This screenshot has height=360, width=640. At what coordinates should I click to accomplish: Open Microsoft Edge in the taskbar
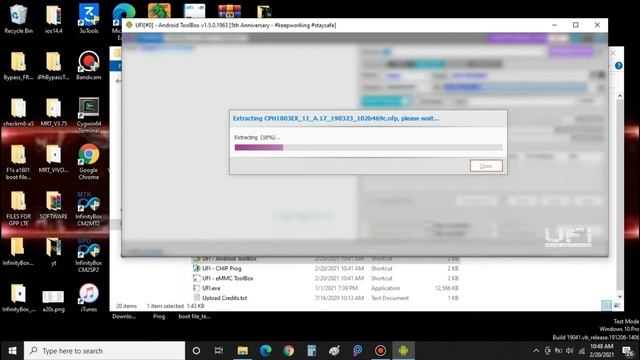[266, 351]
